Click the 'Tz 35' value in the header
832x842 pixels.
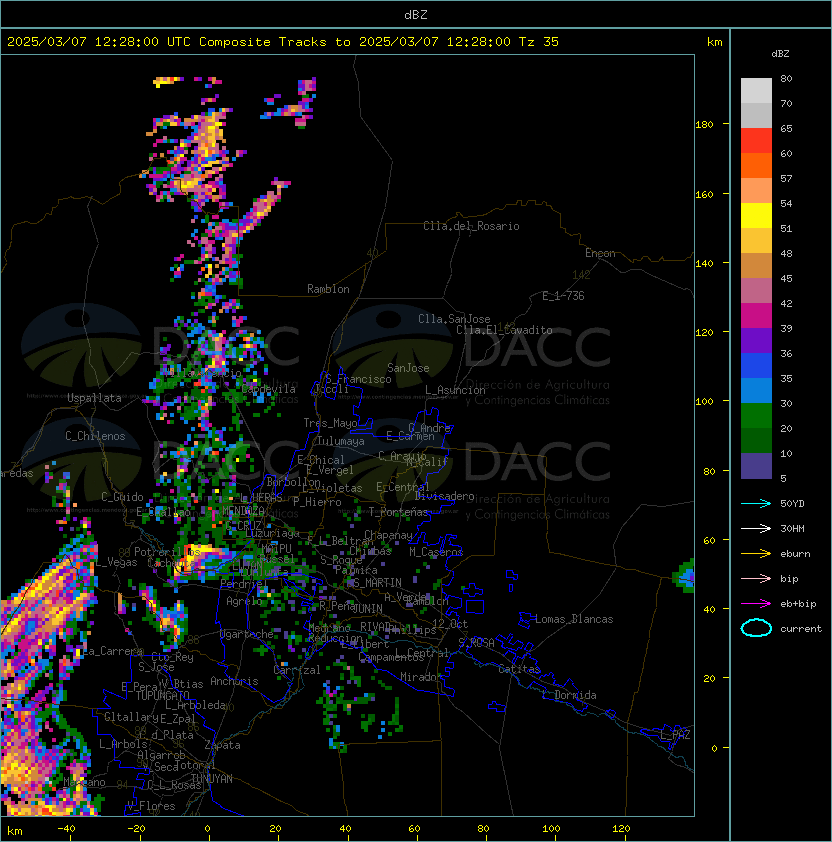click(539, 42)
